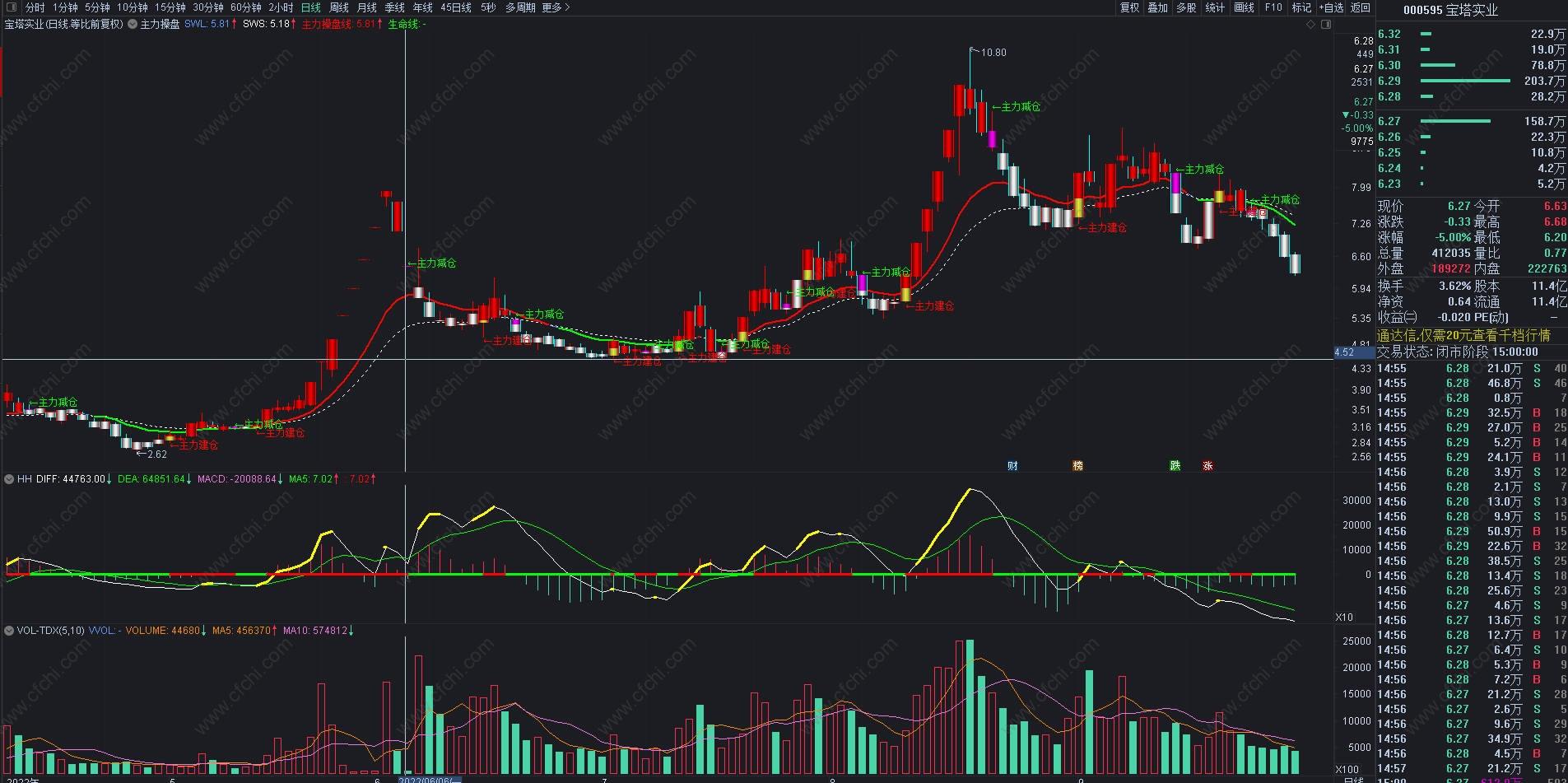
Task: Click the 财 event marker icon
Action: [1012, 466]
